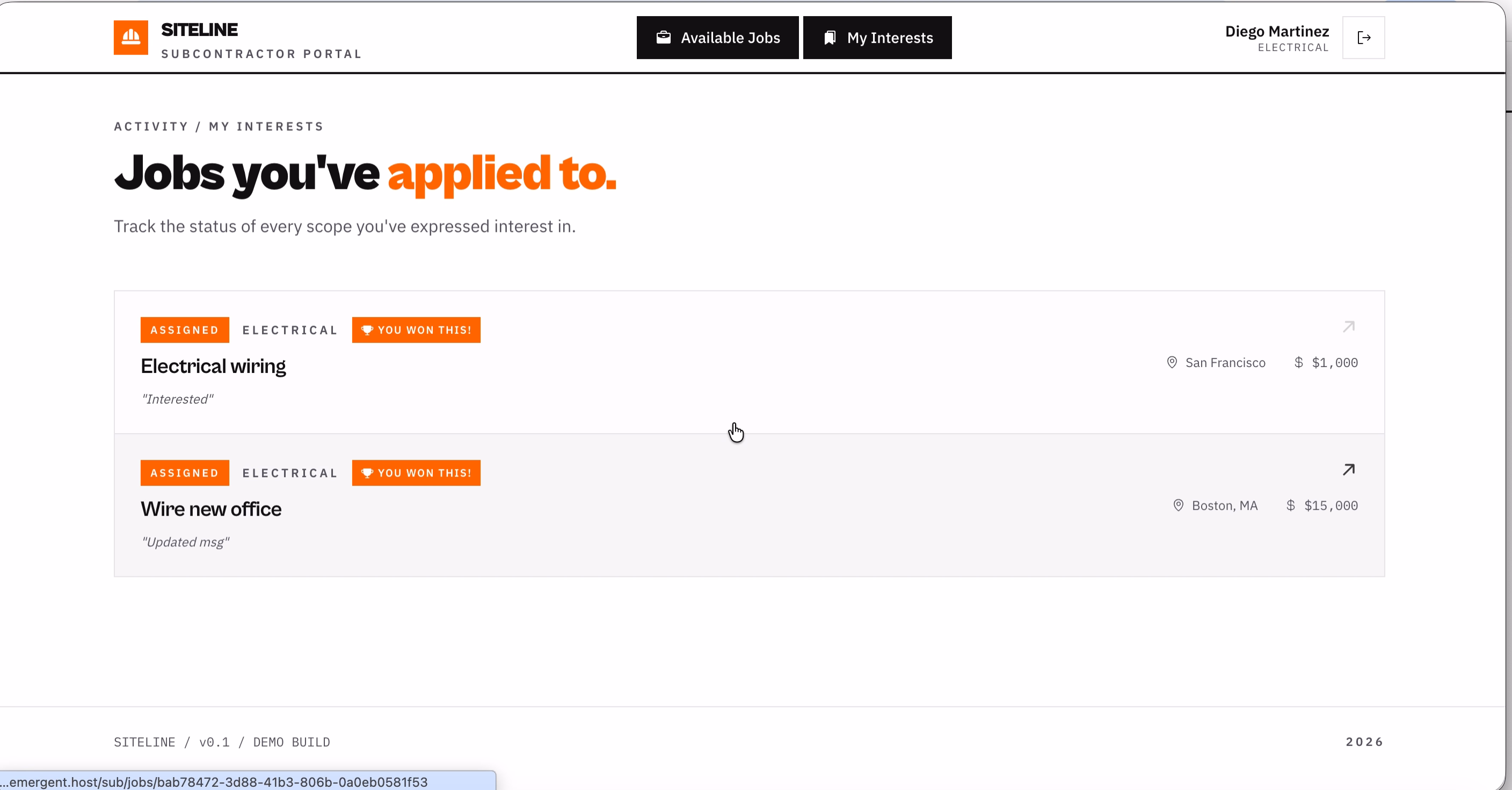The height and width of the screenshot is (790, 1512).
Task: Open the Electrical wiring job arrow icon
Action: [x=1348, y=327]
